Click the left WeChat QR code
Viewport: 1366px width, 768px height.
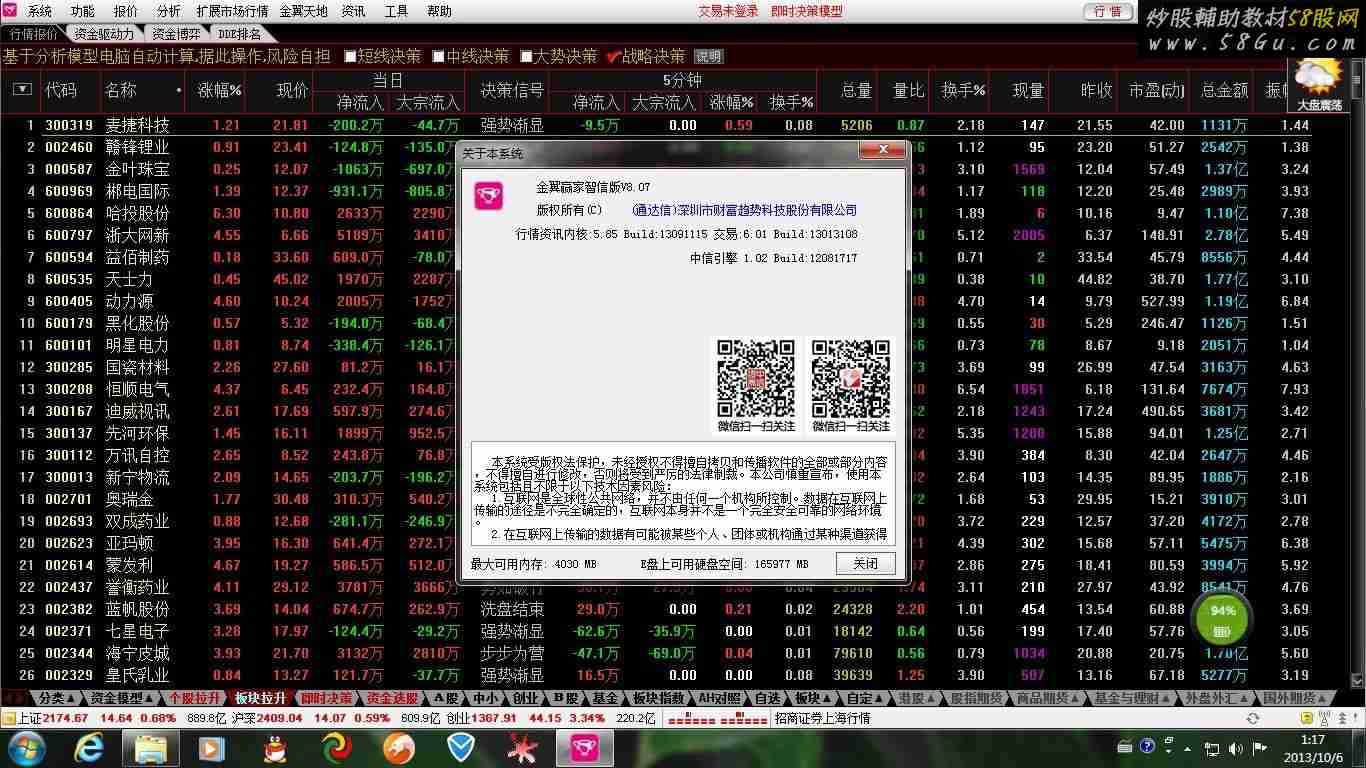click(756, 378)
